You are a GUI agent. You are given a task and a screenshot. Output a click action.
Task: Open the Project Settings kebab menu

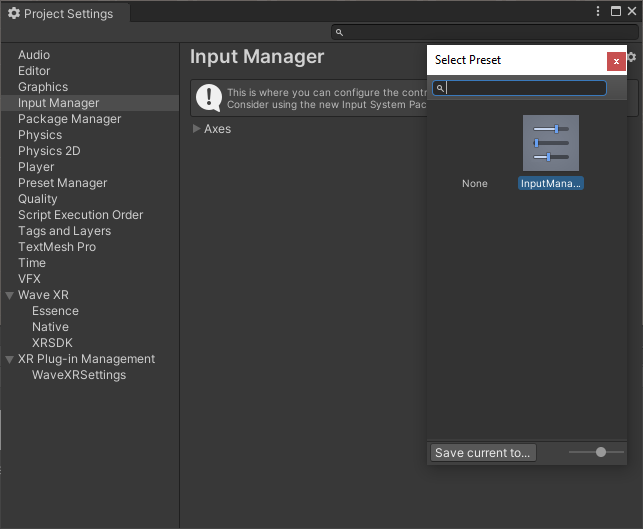click(x=598, y=11)
